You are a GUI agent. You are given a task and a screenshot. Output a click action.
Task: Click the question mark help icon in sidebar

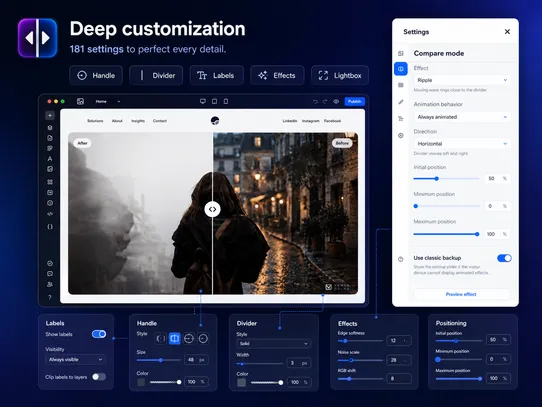click(x=50, y=297)
